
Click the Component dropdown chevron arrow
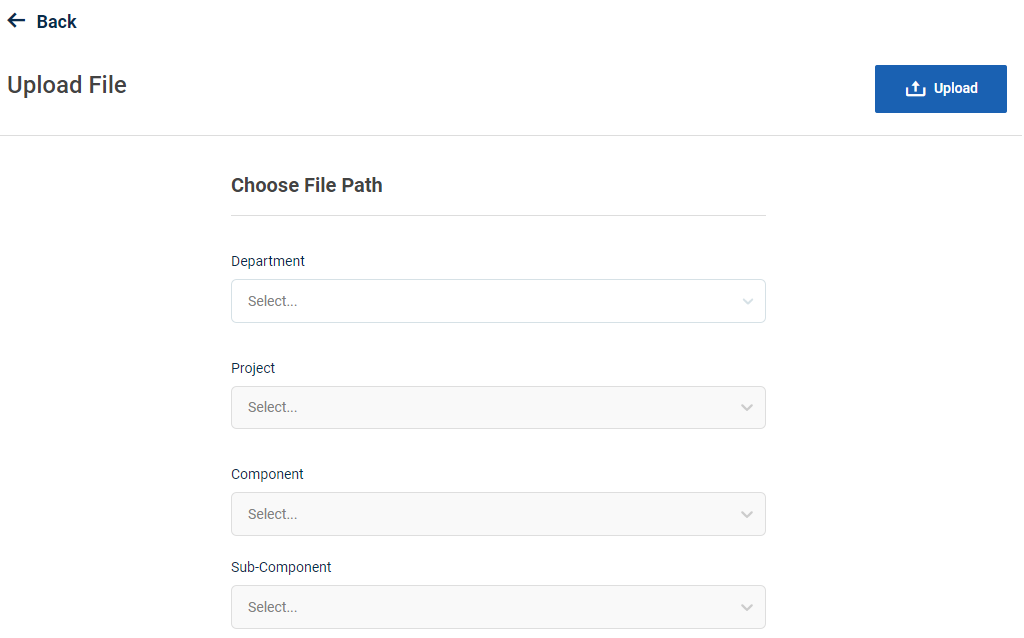(747, 514)
